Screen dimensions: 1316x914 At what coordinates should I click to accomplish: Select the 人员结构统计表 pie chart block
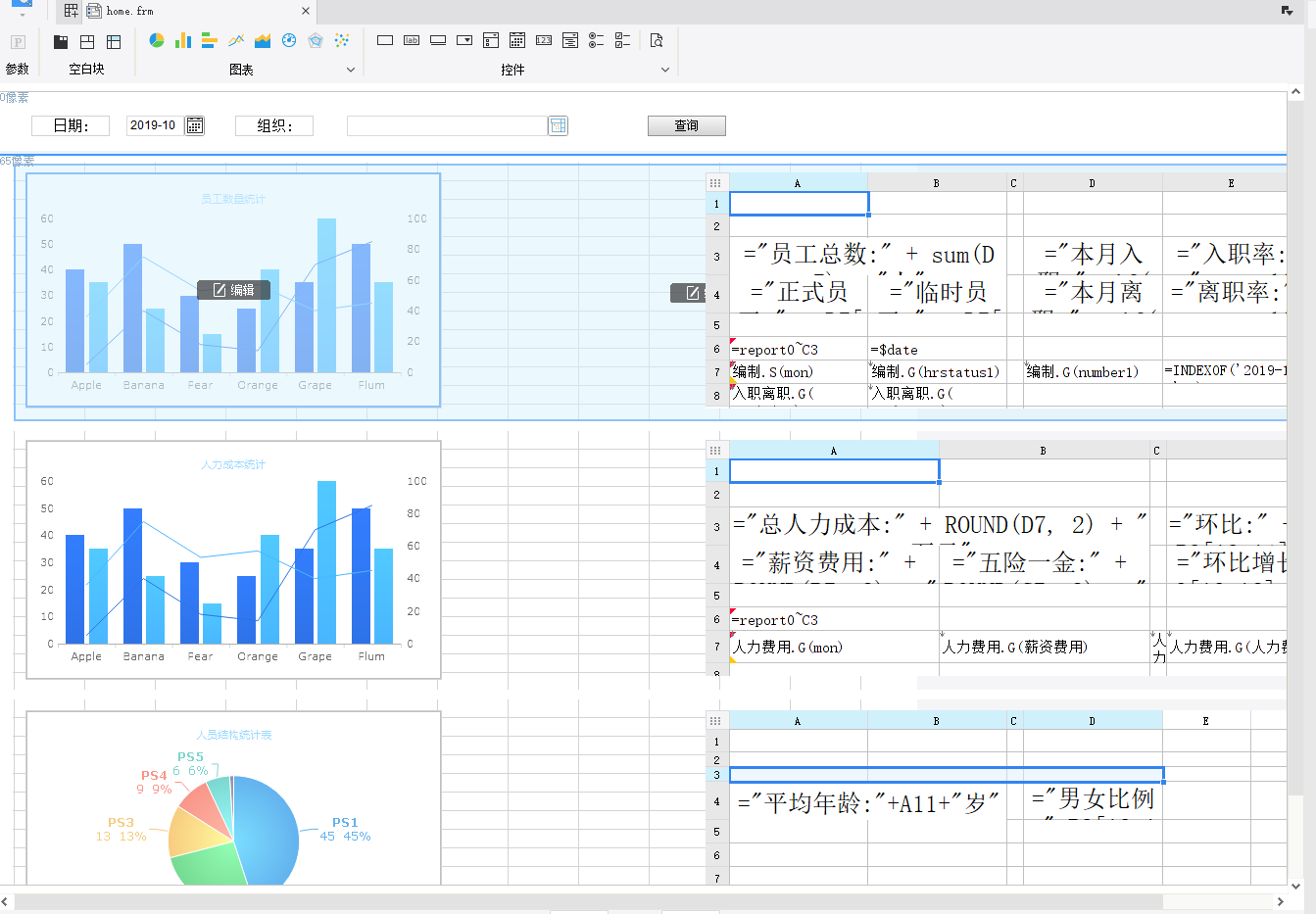click(x=233, y=798)
